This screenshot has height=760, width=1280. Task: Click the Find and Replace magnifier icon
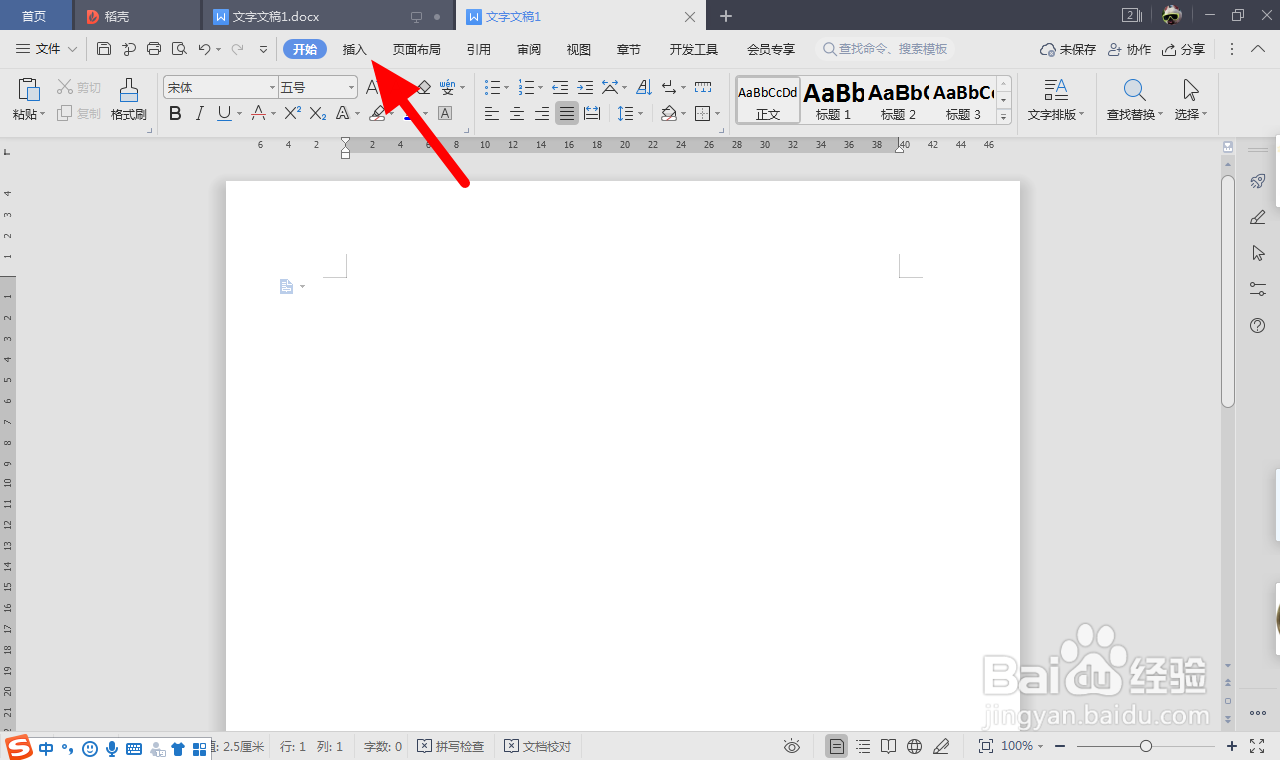[1134, 91]
